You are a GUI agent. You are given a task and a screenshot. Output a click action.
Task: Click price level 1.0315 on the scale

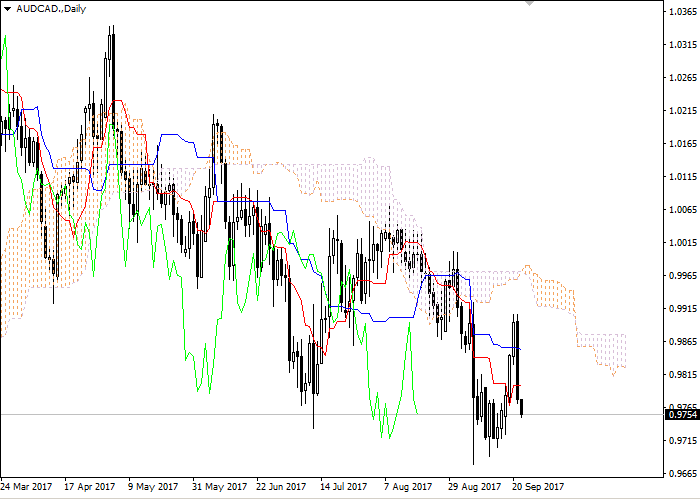(683, 45)
